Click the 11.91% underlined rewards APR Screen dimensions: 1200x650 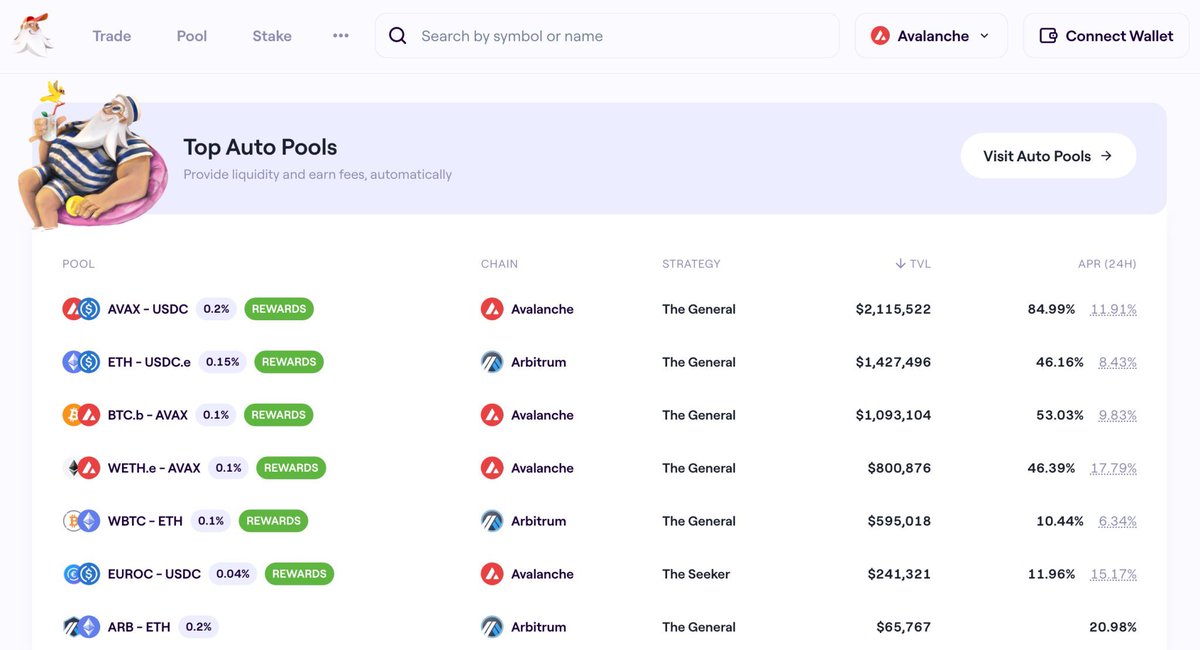[x=1114, y=309]
